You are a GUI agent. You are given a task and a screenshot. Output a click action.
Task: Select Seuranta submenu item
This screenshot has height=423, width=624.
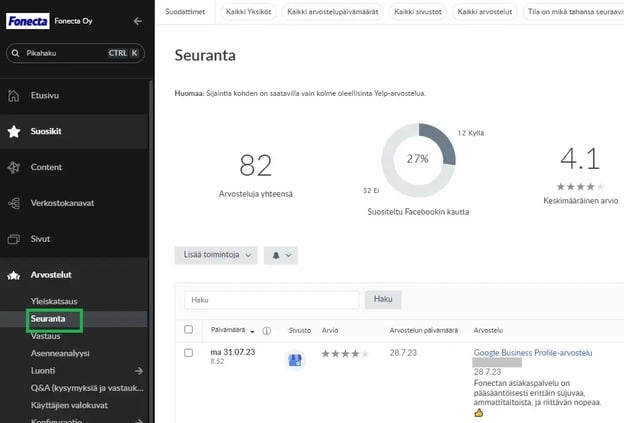click(48, 319)
